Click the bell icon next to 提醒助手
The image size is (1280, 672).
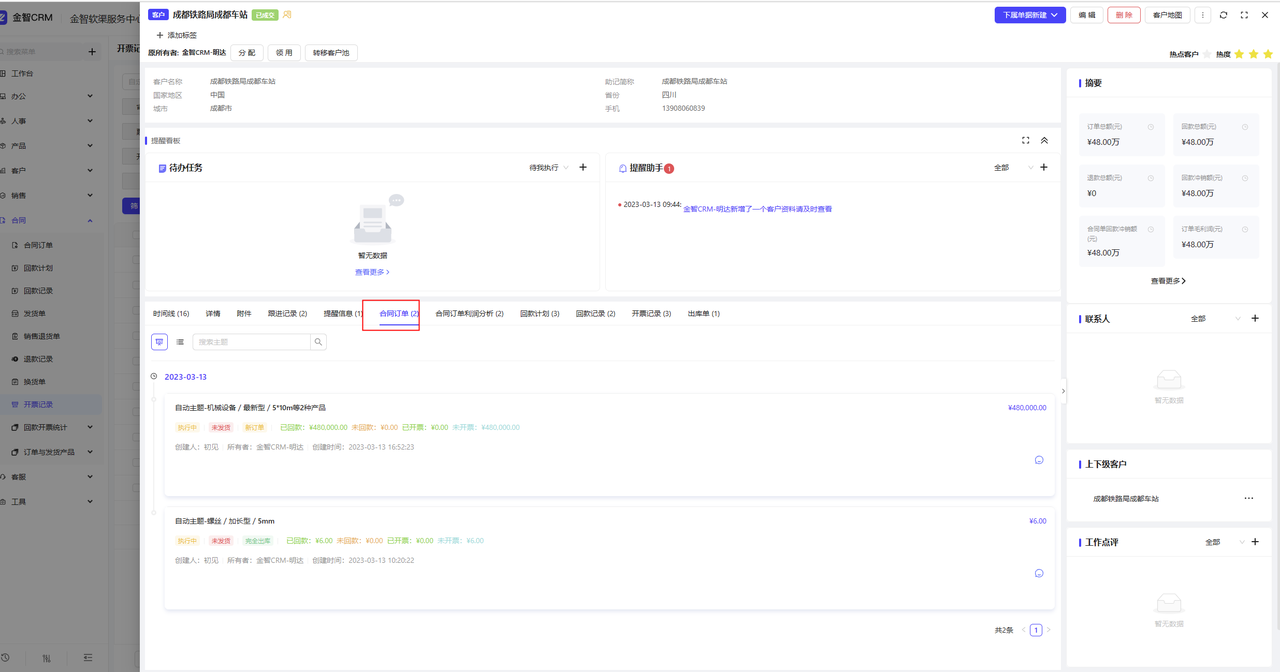(x=623, y=168)
